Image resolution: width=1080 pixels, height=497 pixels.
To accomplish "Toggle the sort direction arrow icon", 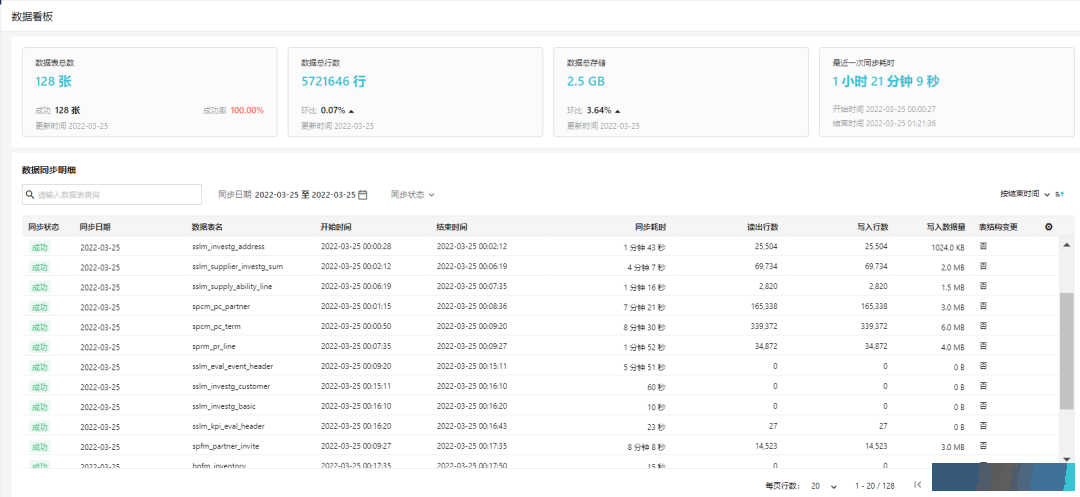I will click(1059, 195).
